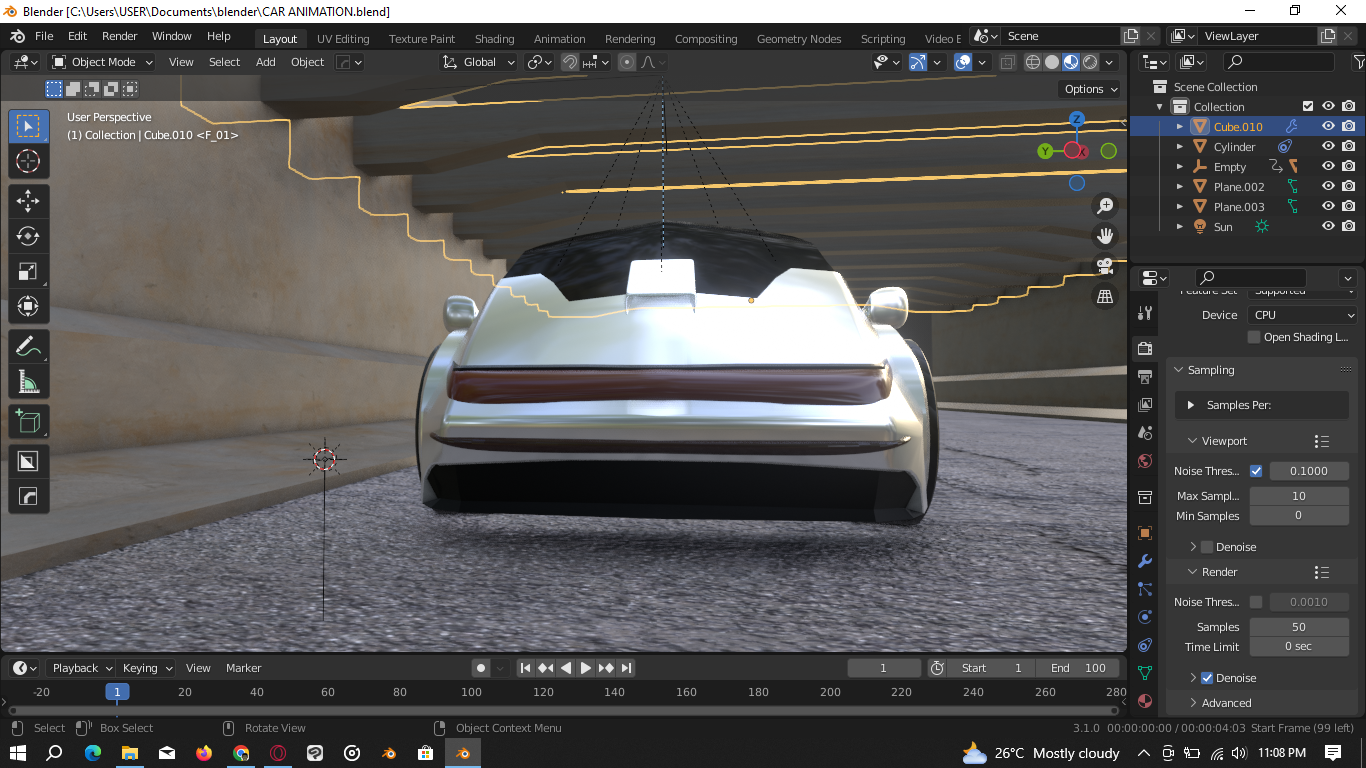Toggle Noise Threshold checkbox under Viewport

coord(1256,471)
